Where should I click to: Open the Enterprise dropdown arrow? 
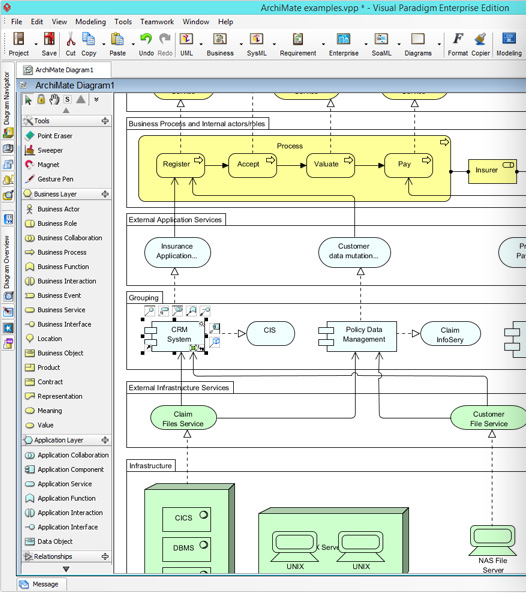366,44
